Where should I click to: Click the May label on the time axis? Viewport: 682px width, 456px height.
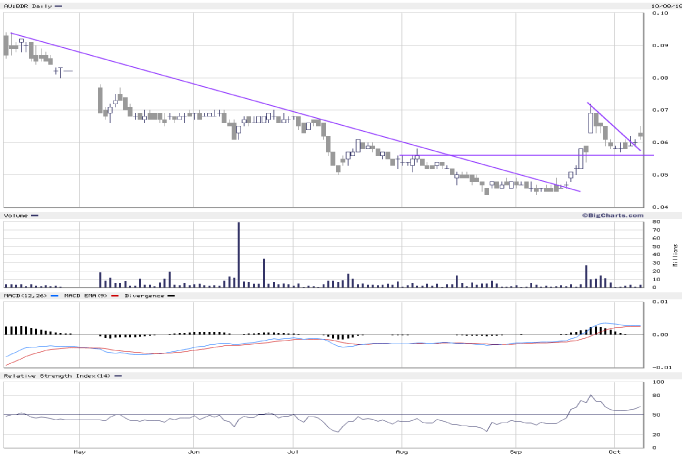(x=79, y=451)
